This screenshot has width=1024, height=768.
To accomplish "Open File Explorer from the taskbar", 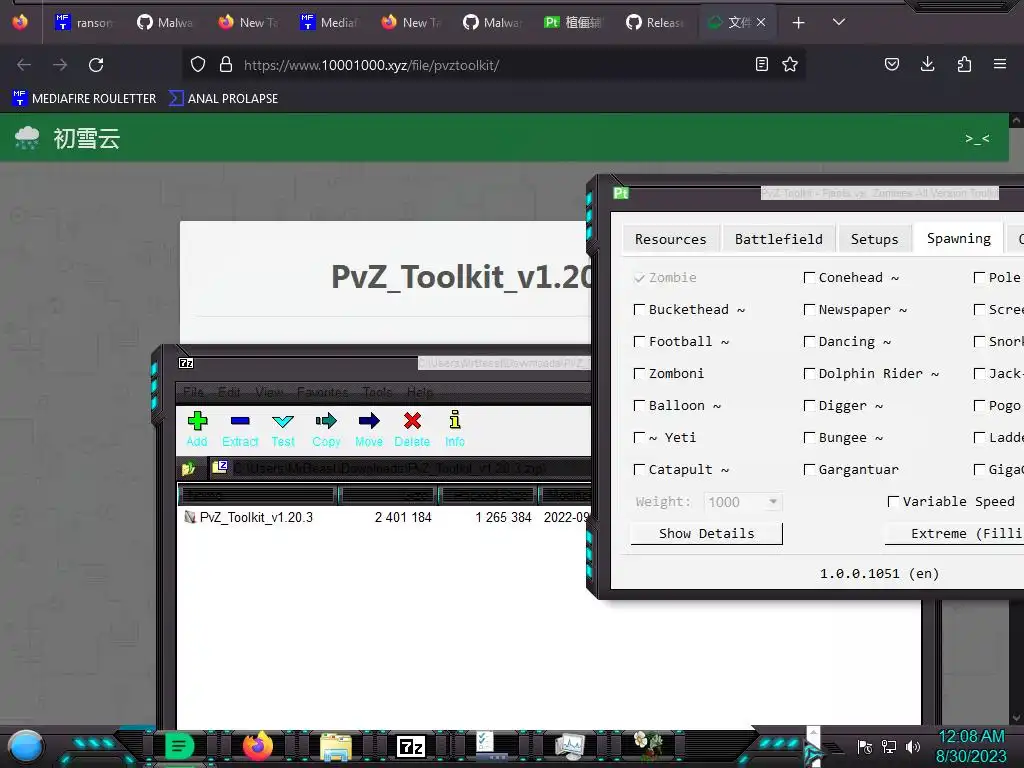I will [336, 746].
